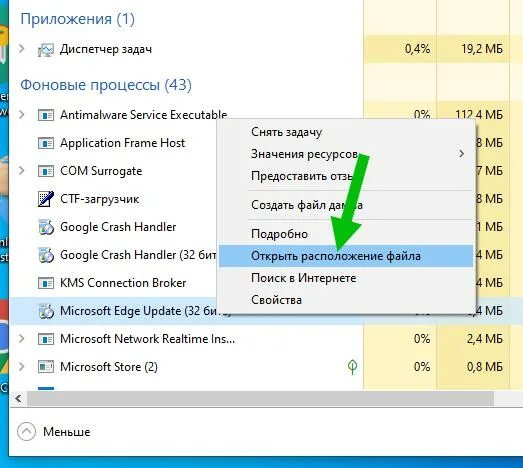Click the Task Manager app icon (Диспетчер задач)
The height and width of the screenshot is (468, 523).
(46, 50)
